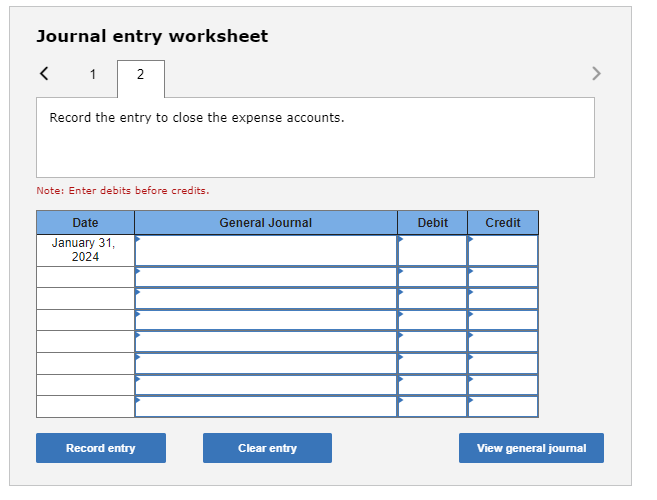Click the 'Enter debits before credits' note
The image size is (657, 500).
(x=123, y=191)
